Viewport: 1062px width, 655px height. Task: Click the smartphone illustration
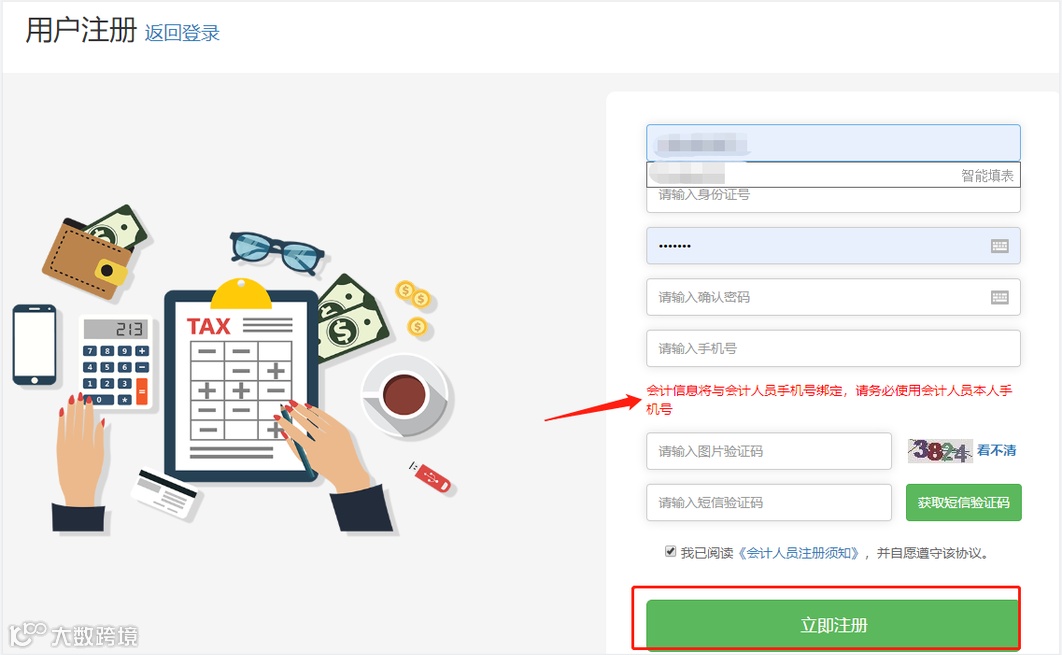click(35, 345)
